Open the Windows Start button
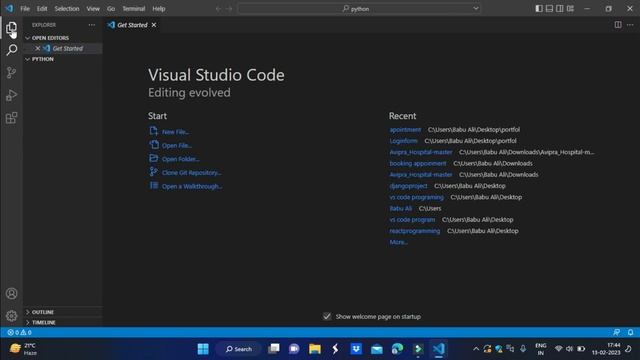 coord(203,349)
